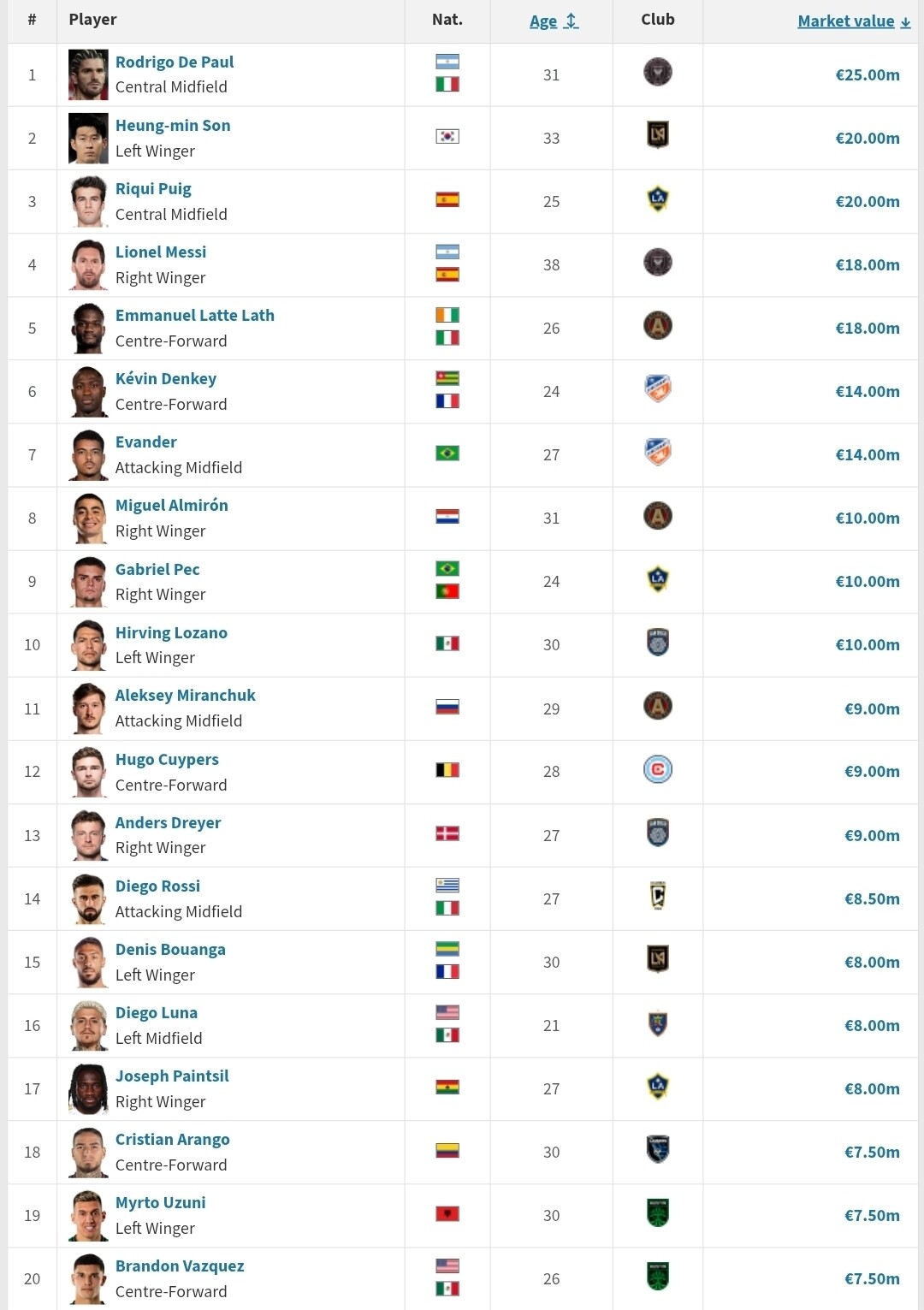Click LA Galaxy crest in Riqui Puig row

[657, 199]
